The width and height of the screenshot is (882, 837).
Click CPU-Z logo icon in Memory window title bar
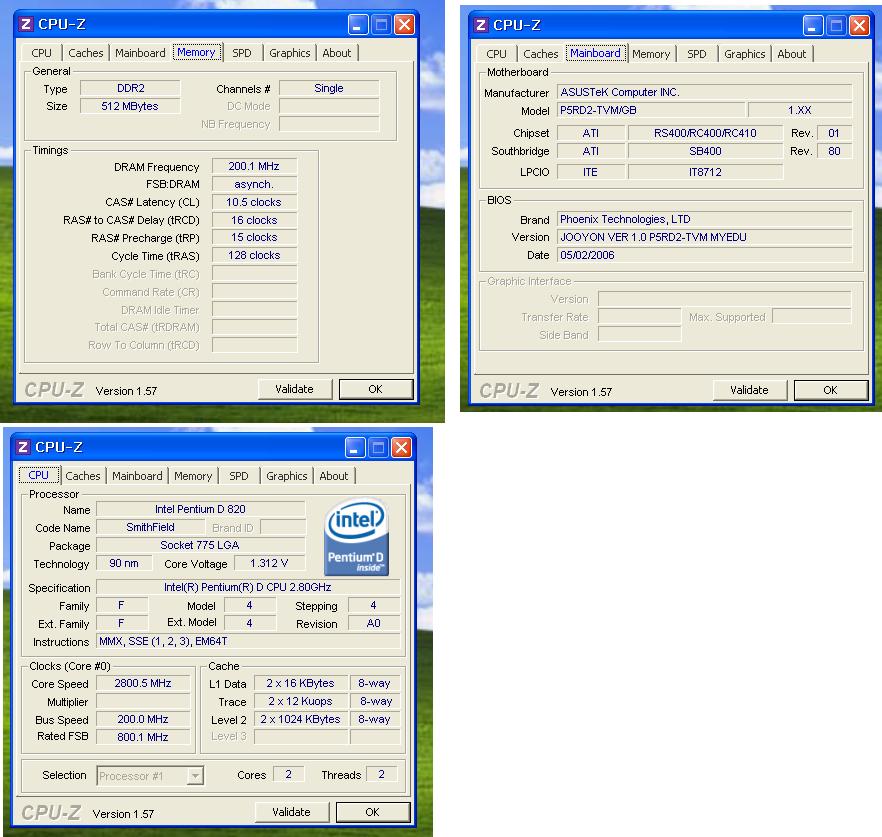26,24
